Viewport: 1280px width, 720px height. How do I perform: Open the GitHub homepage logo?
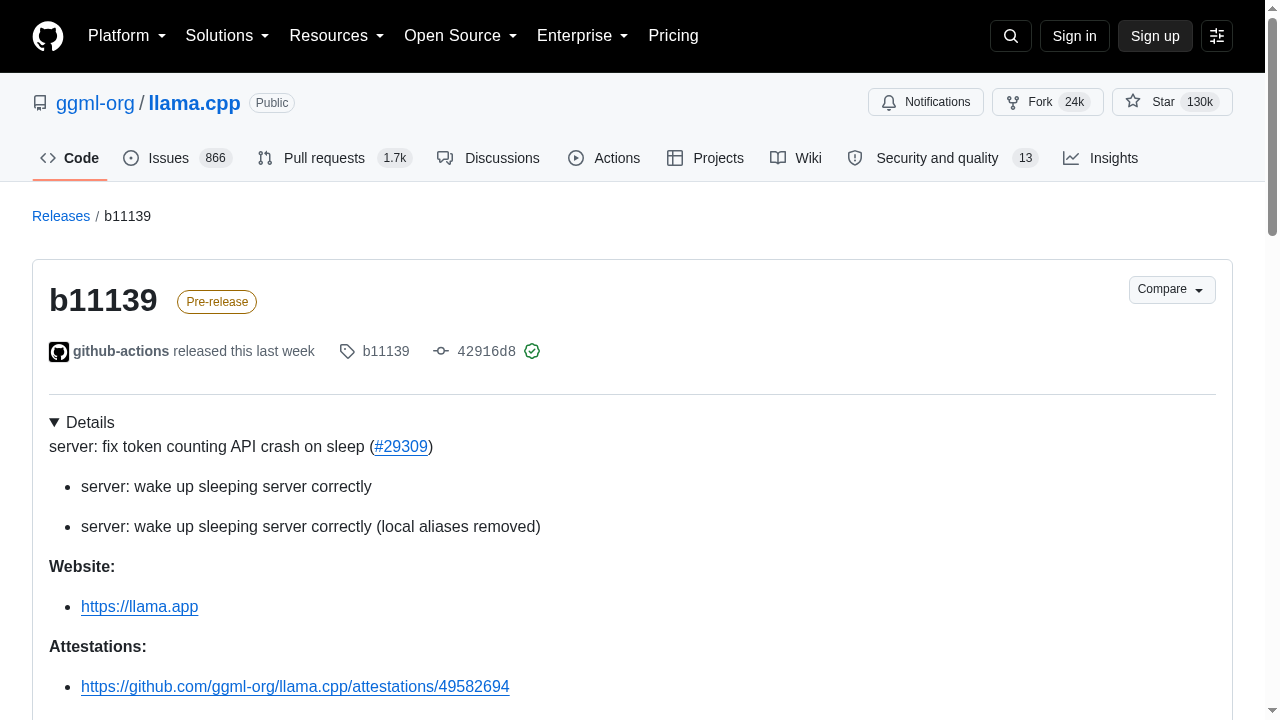tap(48, 36)
